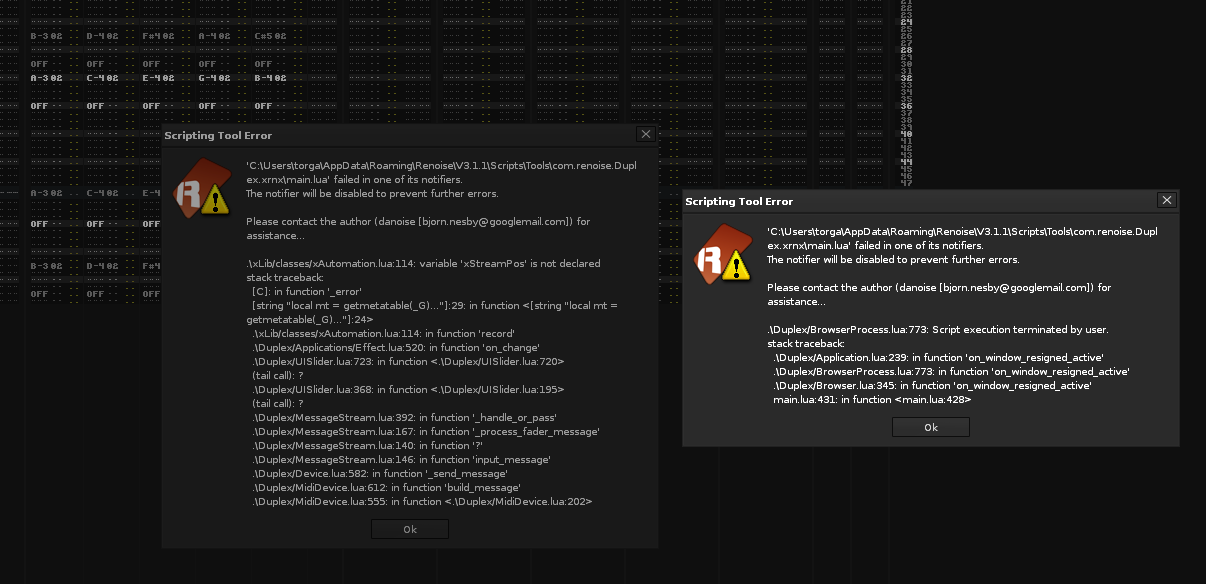Click the MidiDevice.lua:612 'build_message' line
Image resolution: width=1206 pixels, height=584 pixels.
(389, 487)
